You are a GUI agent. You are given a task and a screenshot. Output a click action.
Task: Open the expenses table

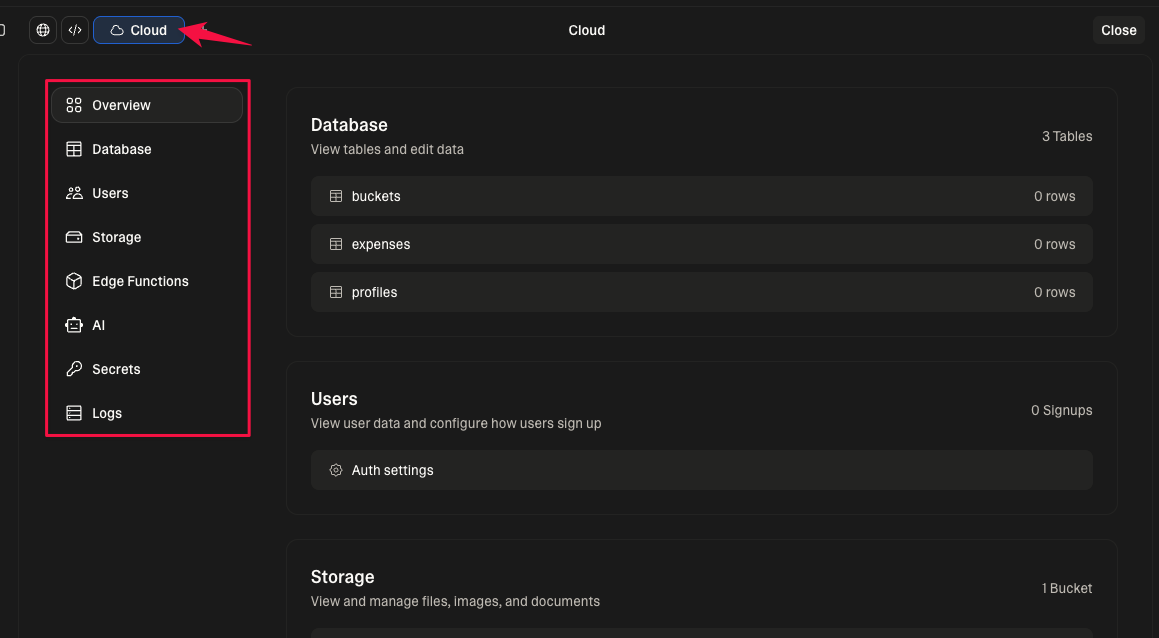381,243
